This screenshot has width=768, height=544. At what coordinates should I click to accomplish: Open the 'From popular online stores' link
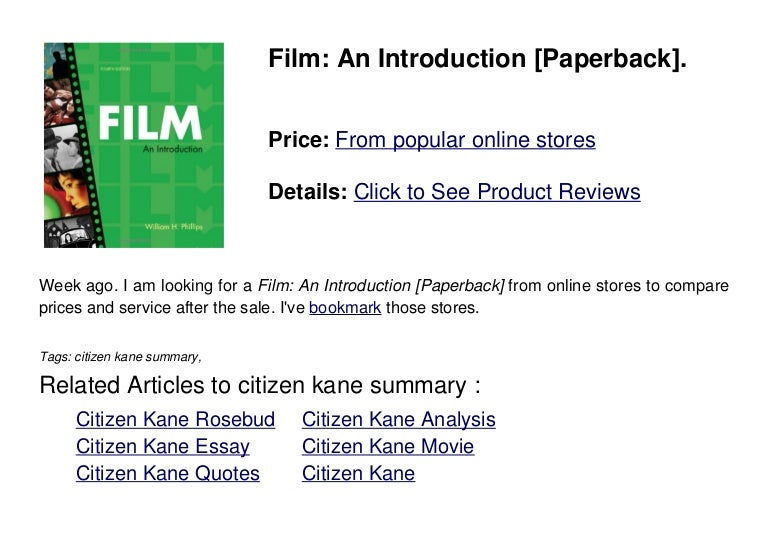(465, 140)
